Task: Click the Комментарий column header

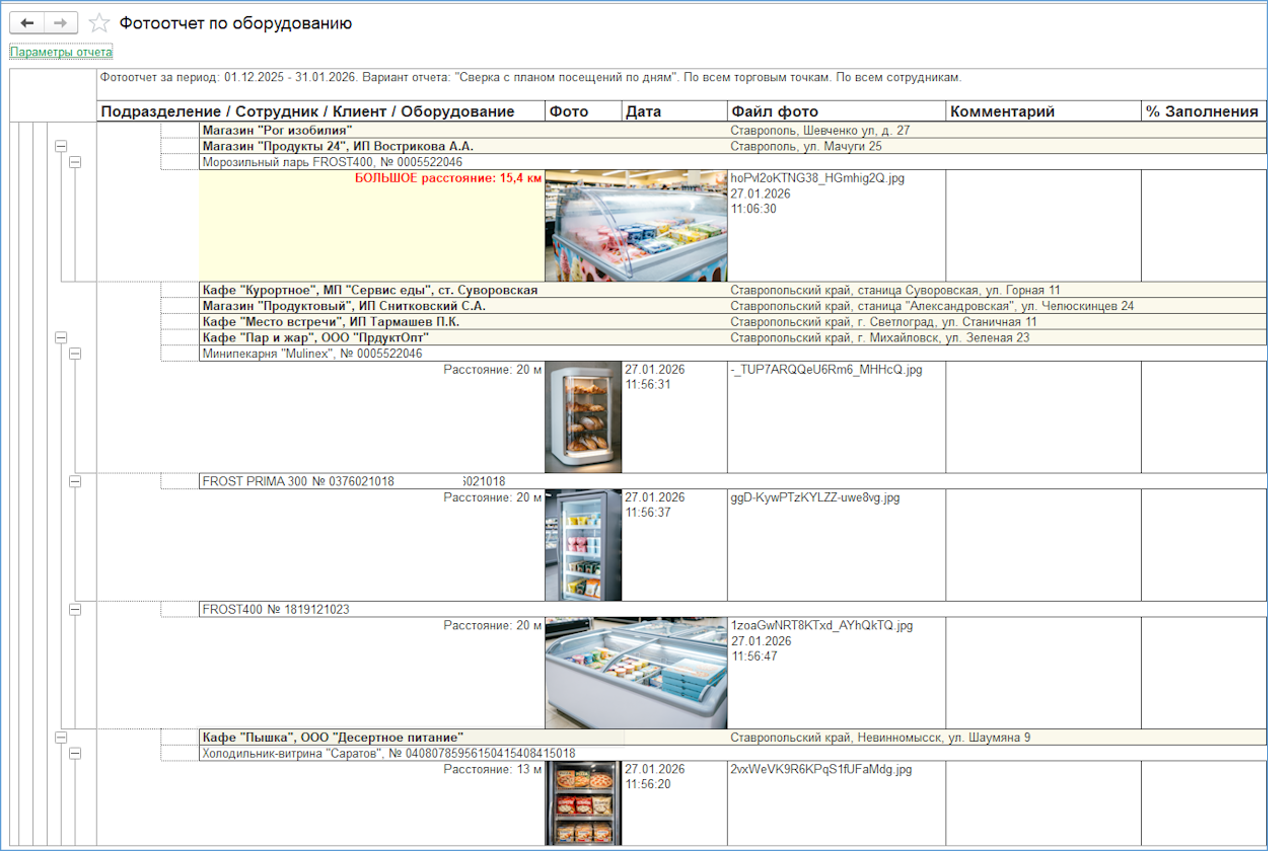Action: point(1043,111)
